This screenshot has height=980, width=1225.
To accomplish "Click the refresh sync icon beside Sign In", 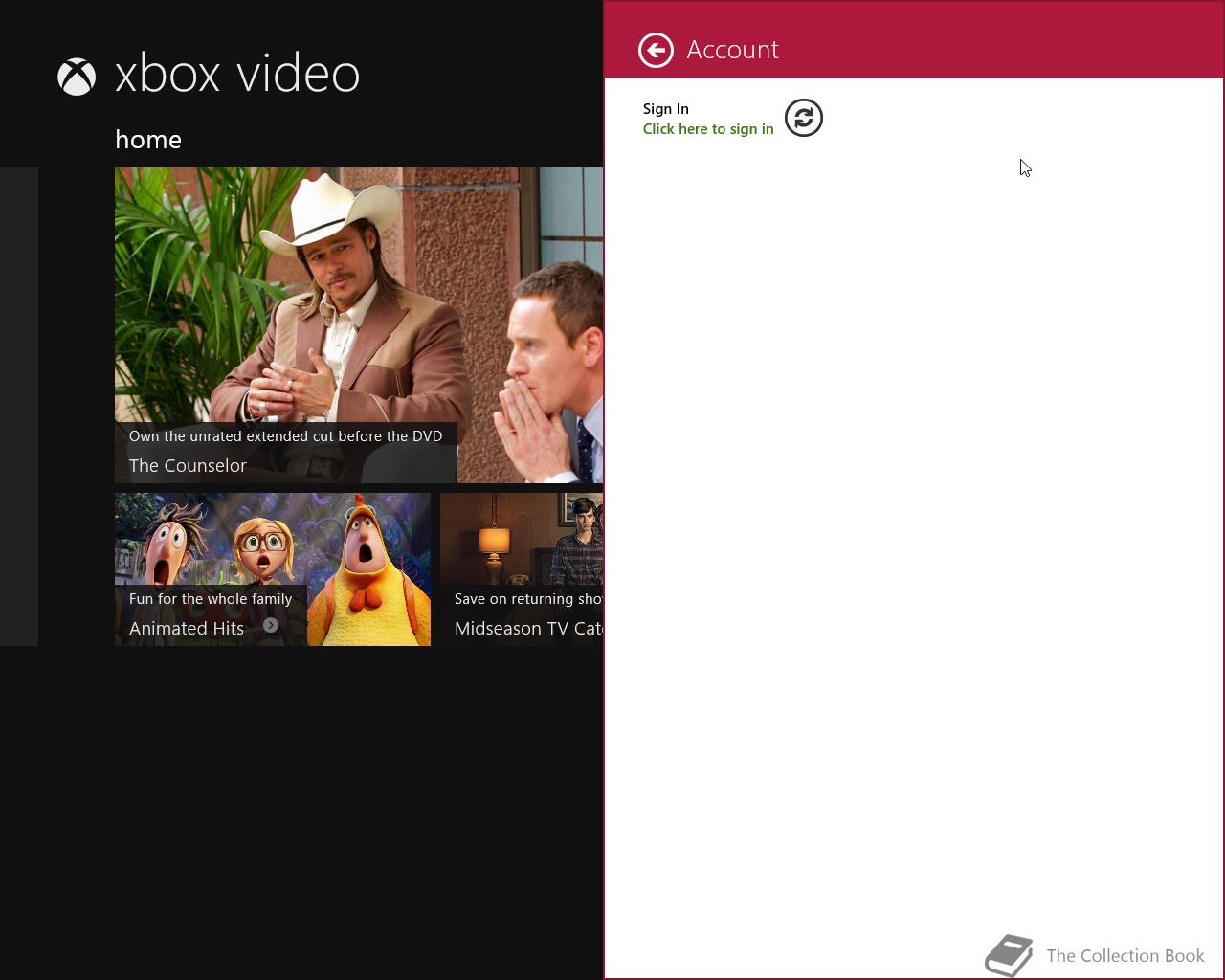I will (804, 118).
